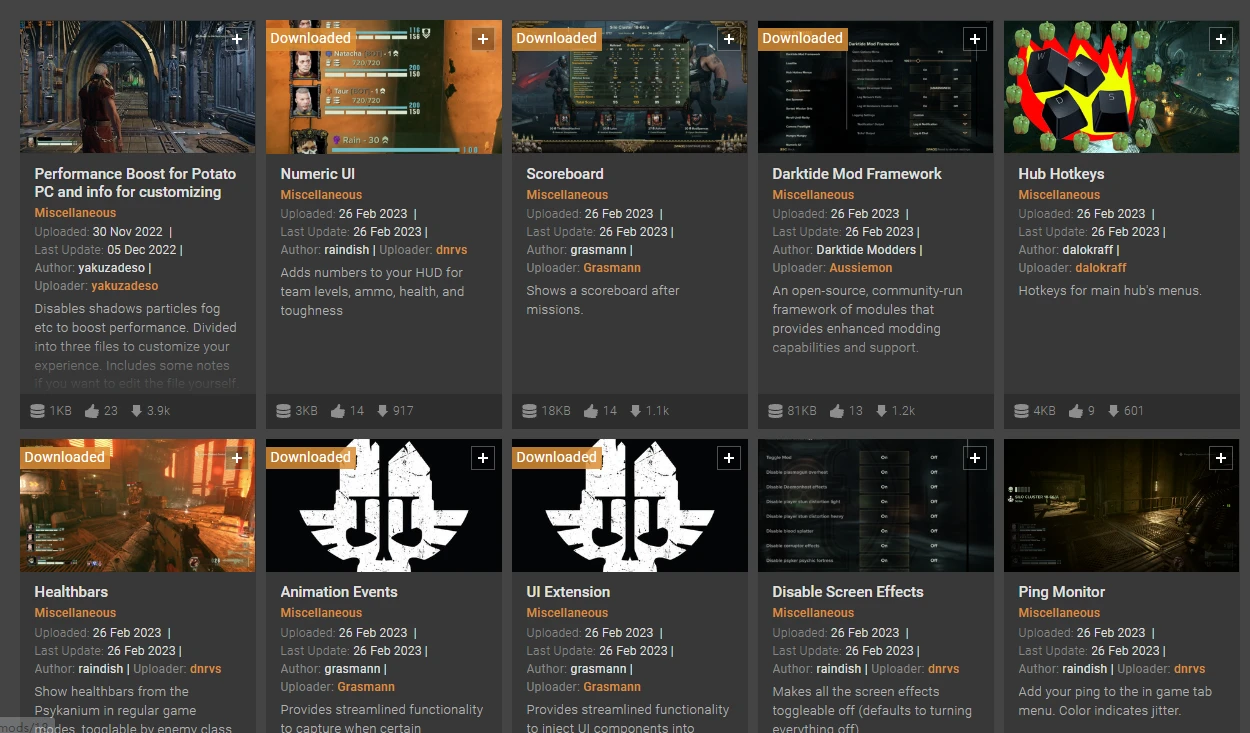Click plus icon on UI Extension card
Image resolution: width=1250 pixels, height=733 pixels.
point(729,458)
